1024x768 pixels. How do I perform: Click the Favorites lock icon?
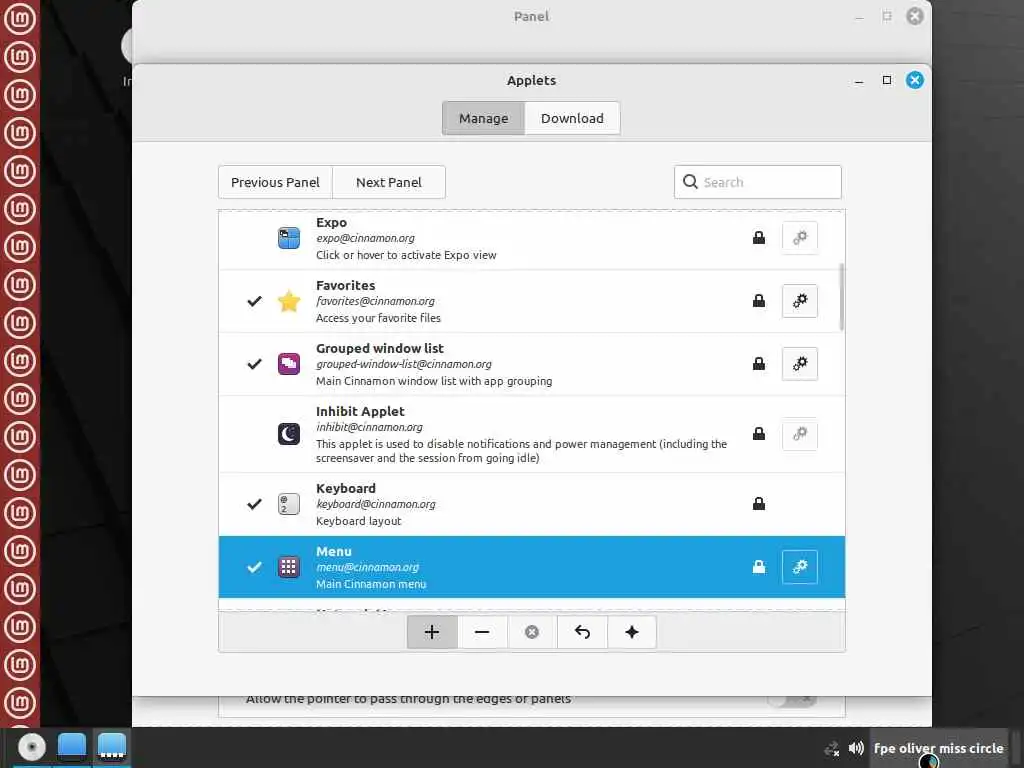[759, 301]
